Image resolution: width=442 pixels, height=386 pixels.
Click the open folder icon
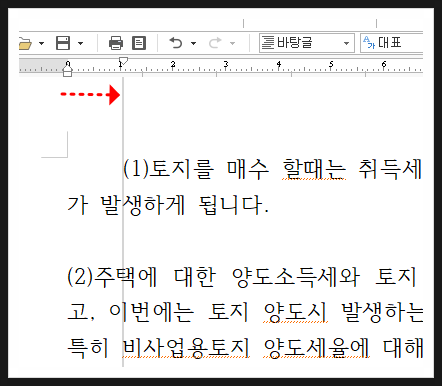pos(25,44)
